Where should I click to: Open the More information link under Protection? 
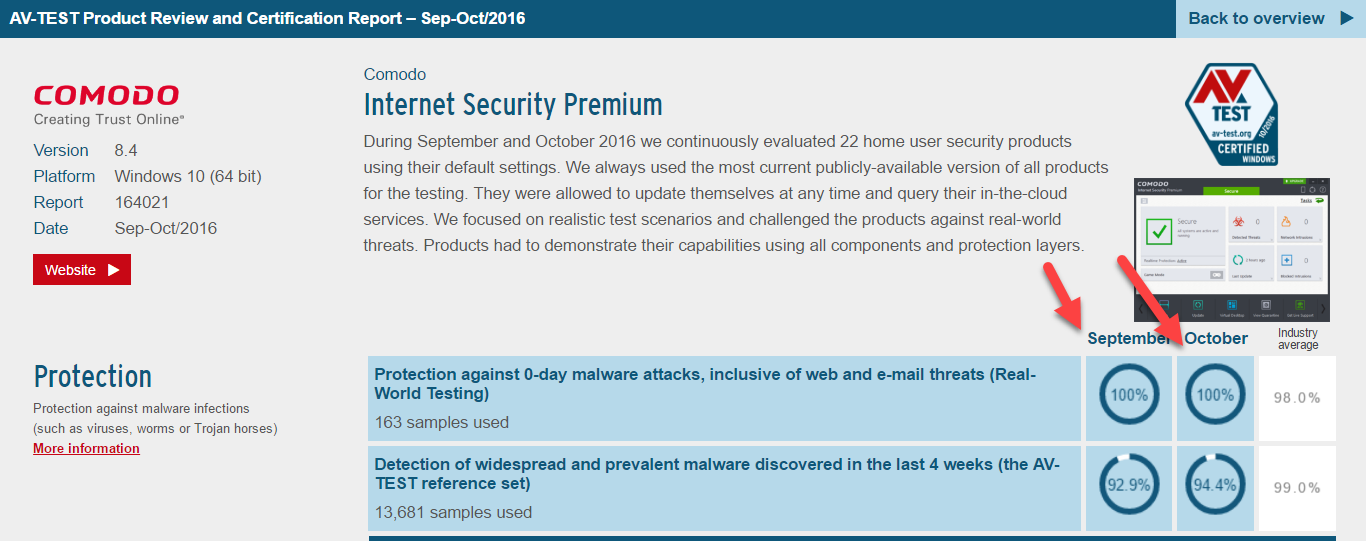[x=86, y=449]
